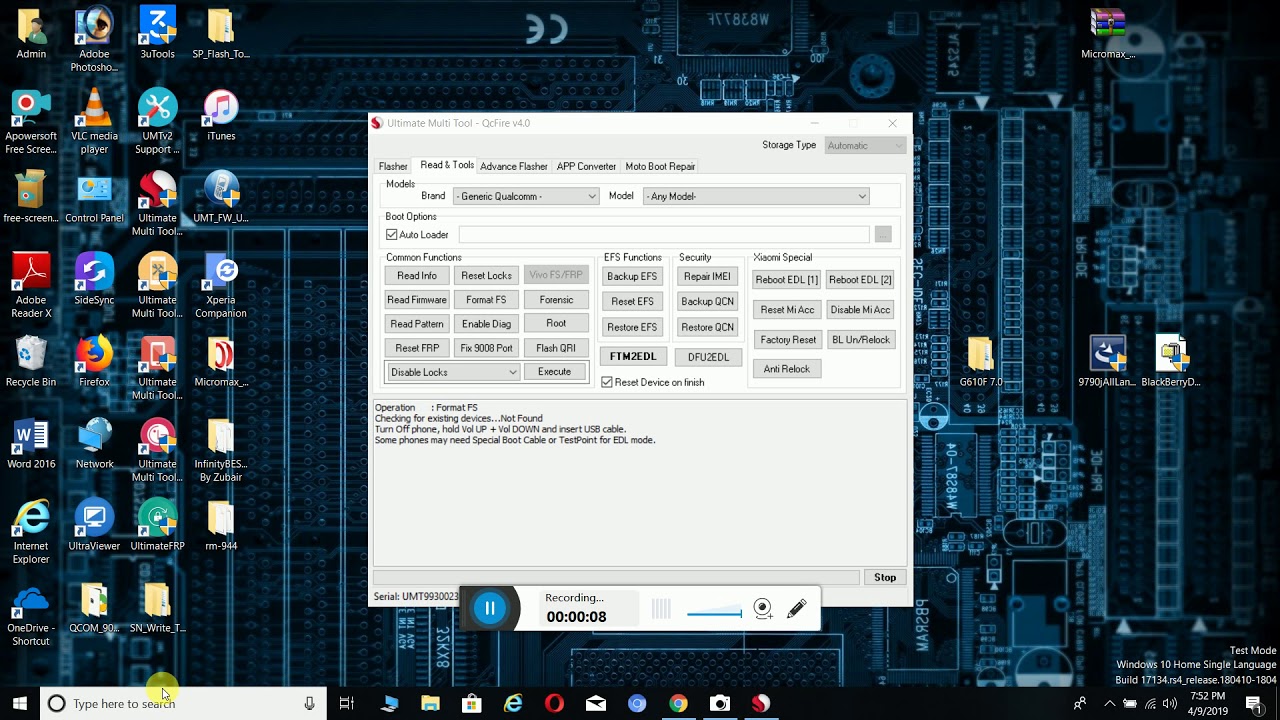
Task: Open Control Panel desktop icon
Action: pyautogui.click(x=94, y=197)
